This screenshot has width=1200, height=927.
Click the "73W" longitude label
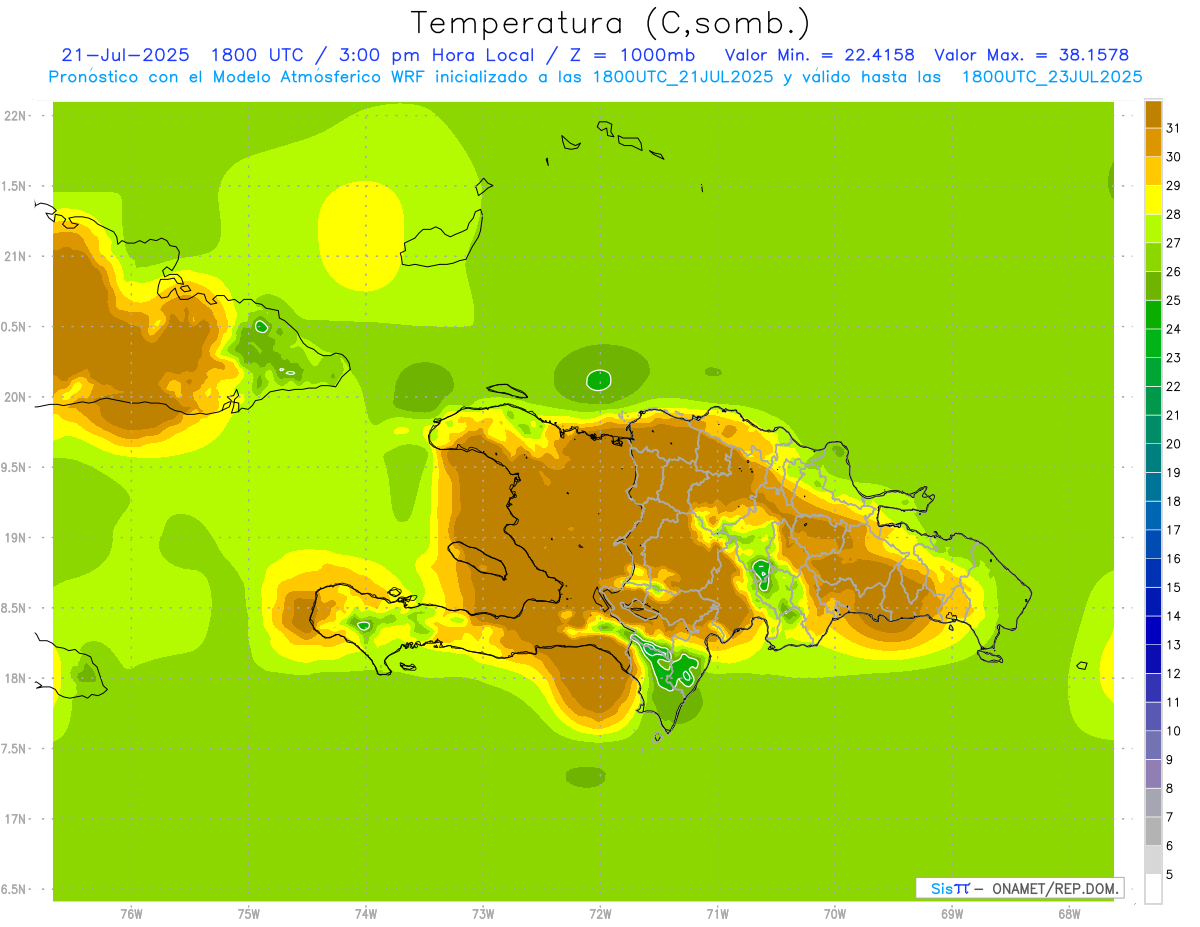[x=483, y=914]
